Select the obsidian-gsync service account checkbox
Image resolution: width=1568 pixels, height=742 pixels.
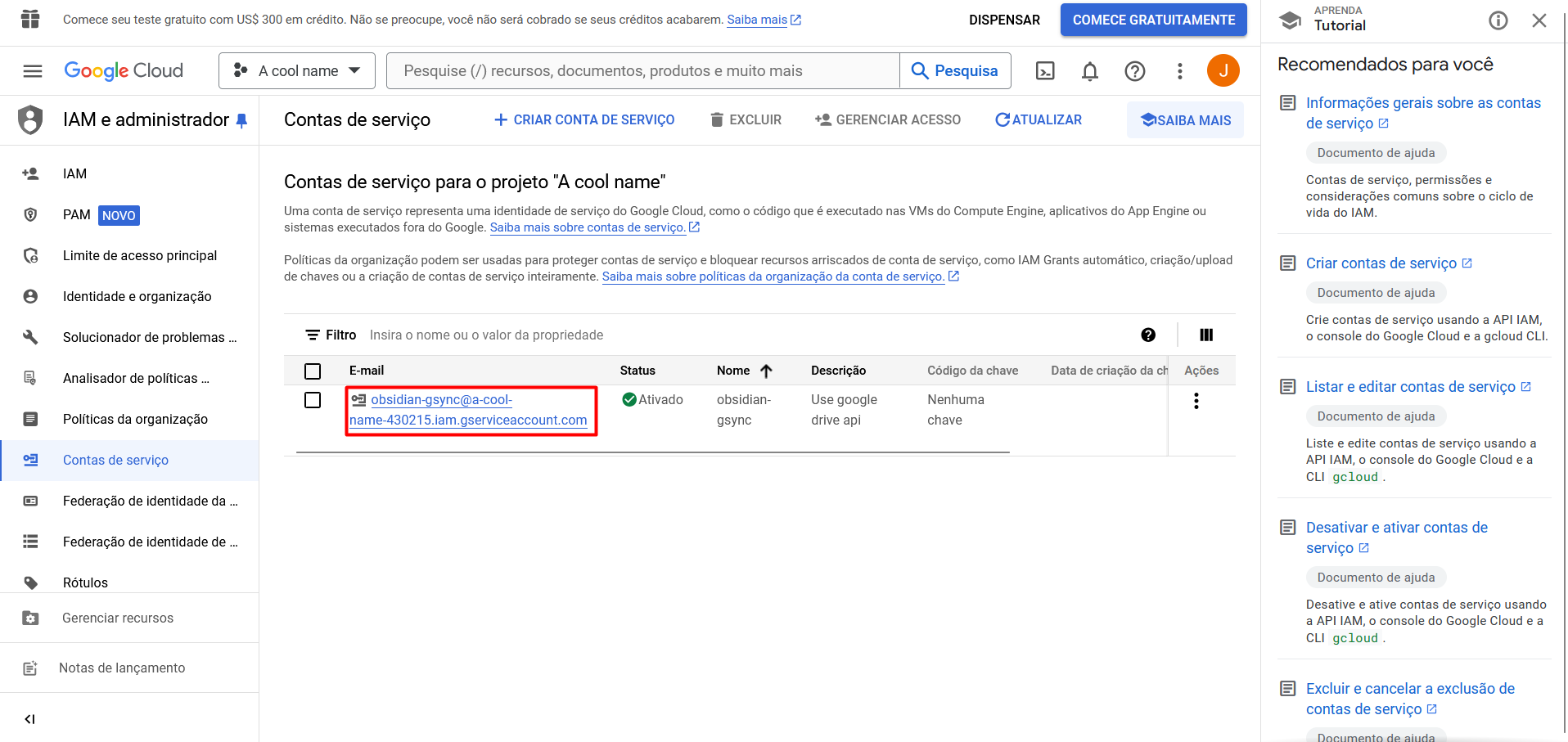tap(313, 400)
